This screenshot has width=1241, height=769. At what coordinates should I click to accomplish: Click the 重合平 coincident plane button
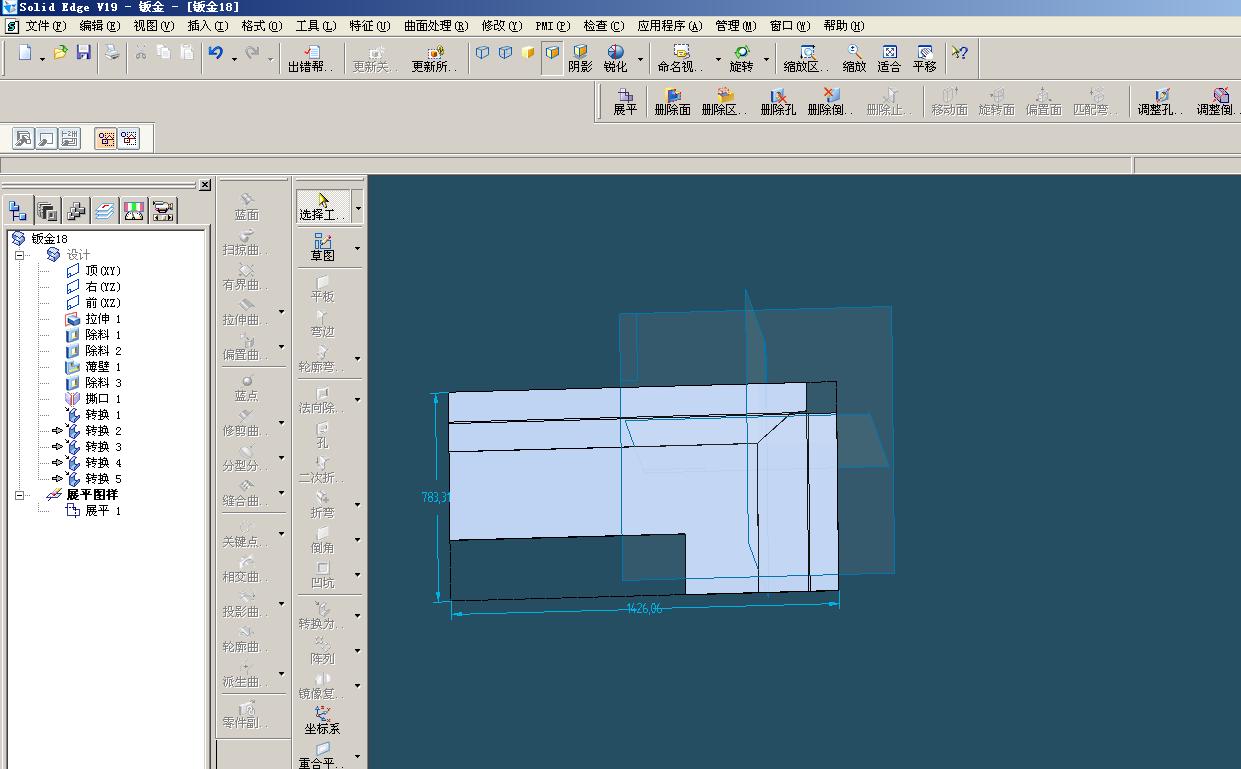point(322,755)
